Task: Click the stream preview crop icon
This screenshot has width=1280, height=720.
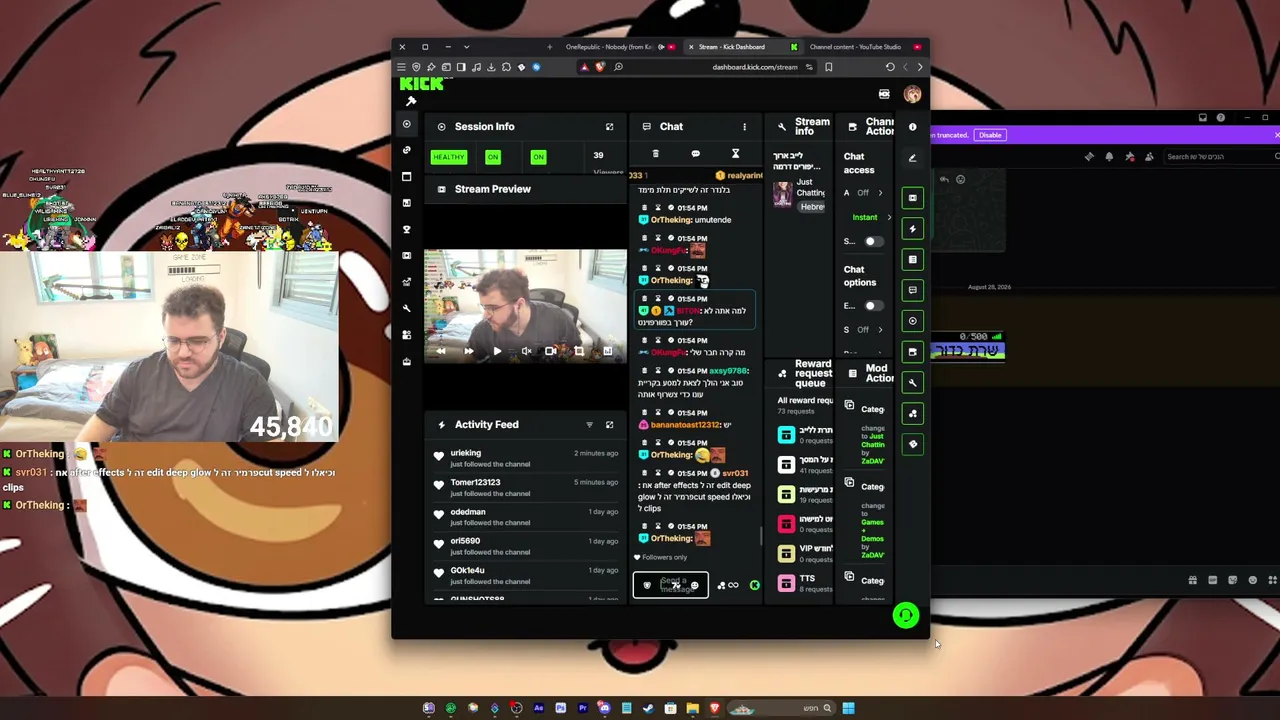Action: [579, 351]
